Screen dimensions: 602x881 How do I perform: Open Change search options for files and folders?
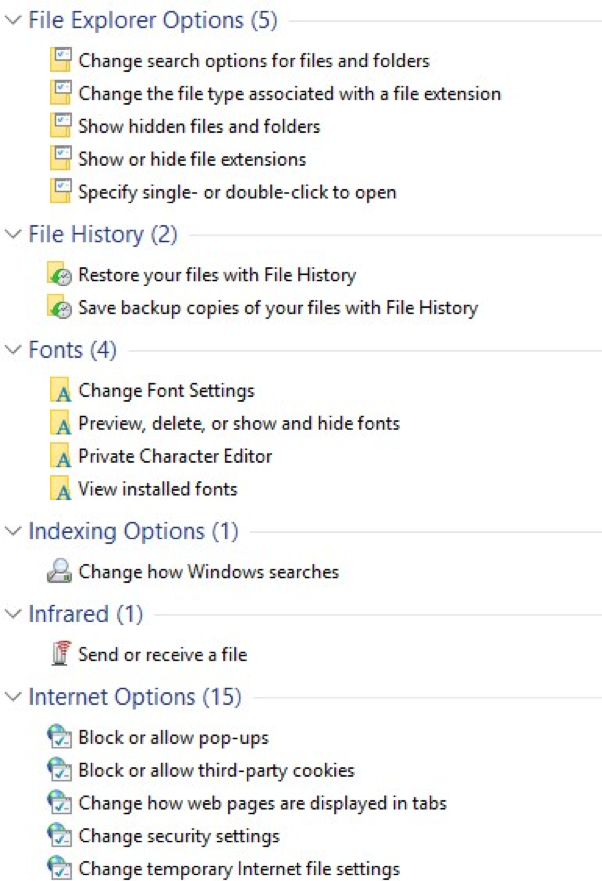point(254,61)
